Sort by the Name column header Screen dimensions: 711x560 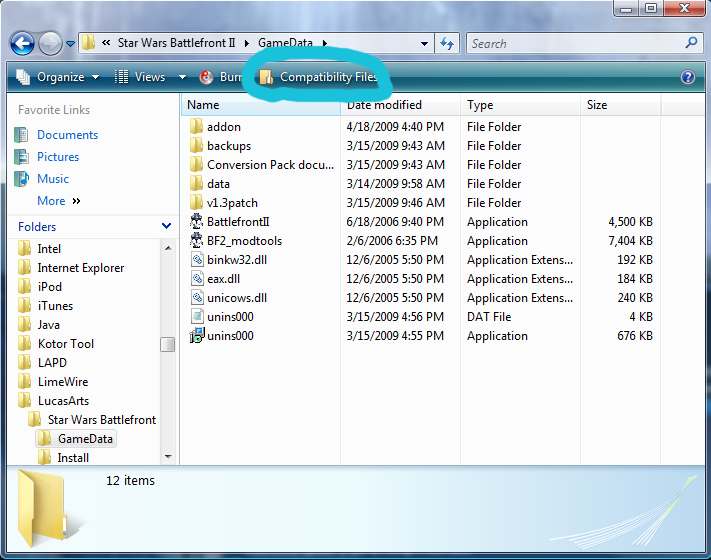tap(261, 105)
